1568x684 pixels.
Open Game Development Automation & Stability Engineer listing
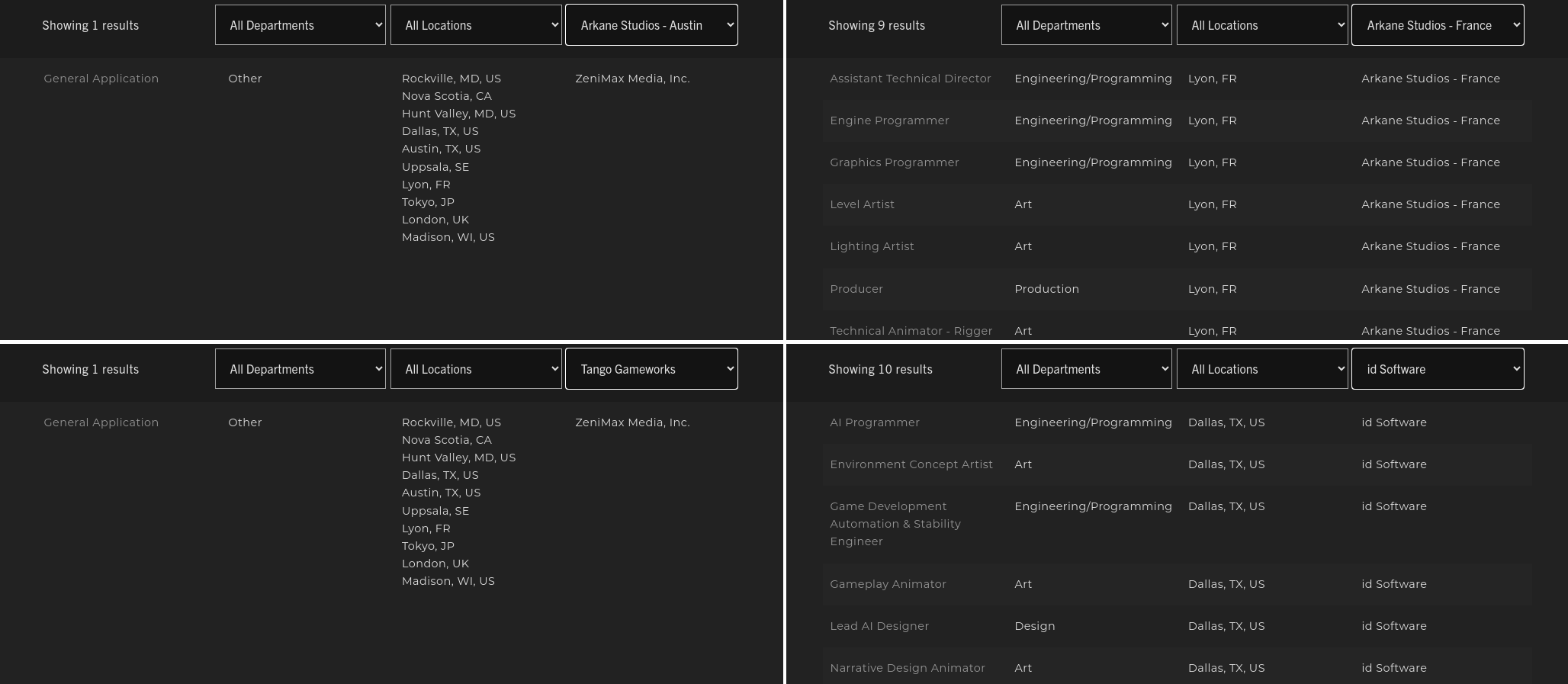coord(895,524)
